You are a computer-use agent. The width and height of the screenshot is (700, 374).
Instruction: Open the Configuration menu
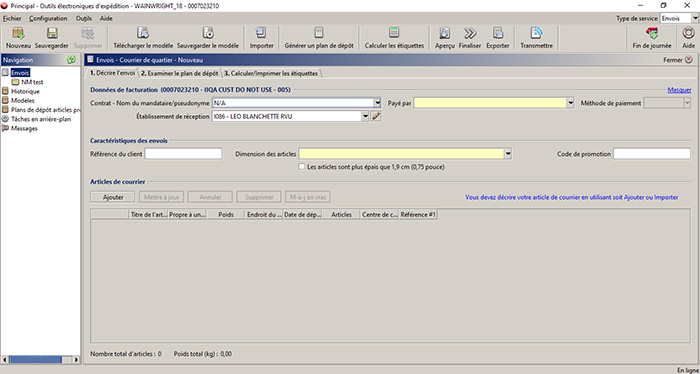48,18
